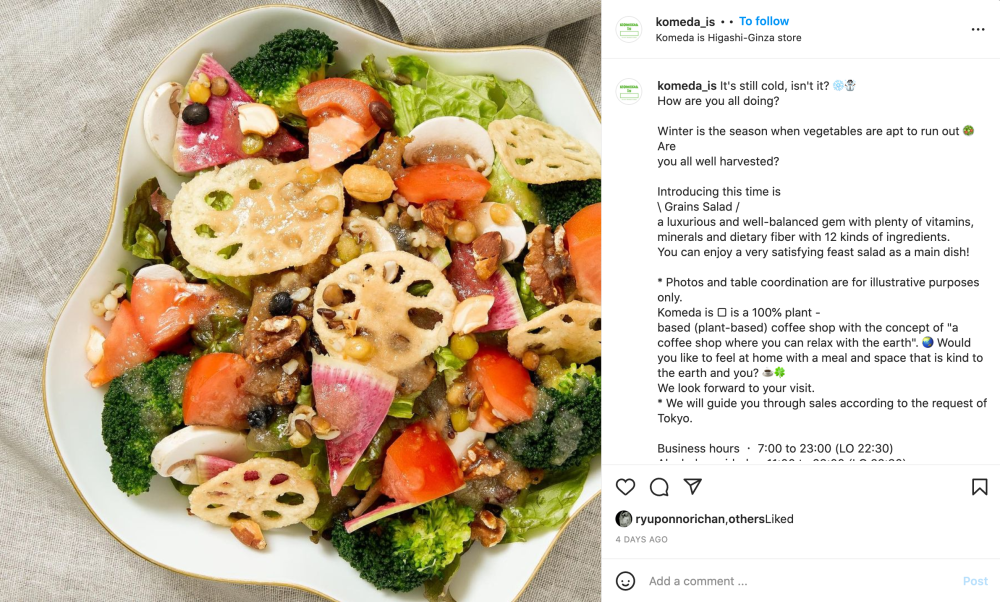1000x602 pixels.
Task: Click komeda_is avatar beside the caption
Action: pos(628,92)
